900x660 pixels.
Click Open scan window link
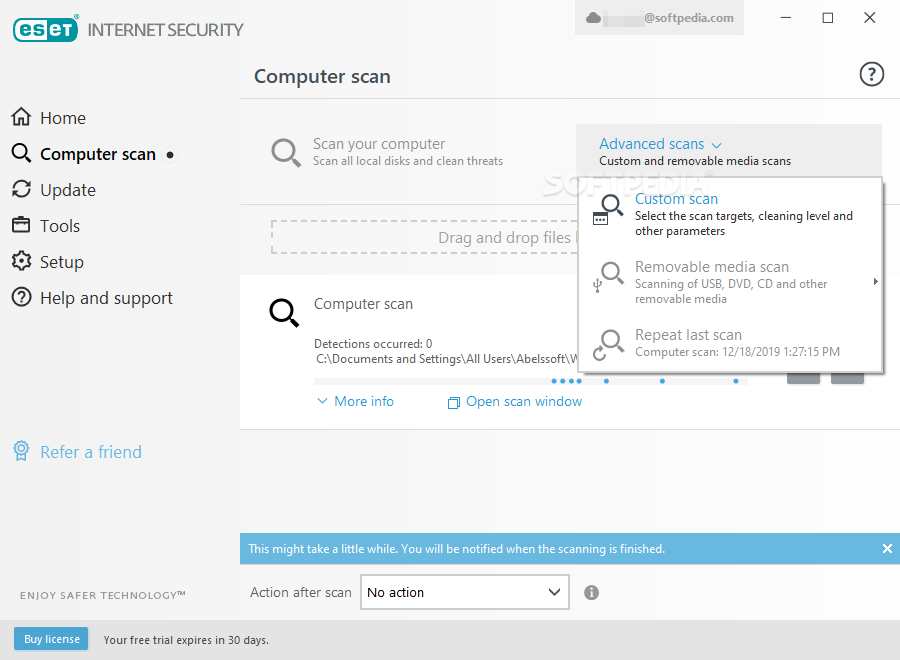pos(524,402)
